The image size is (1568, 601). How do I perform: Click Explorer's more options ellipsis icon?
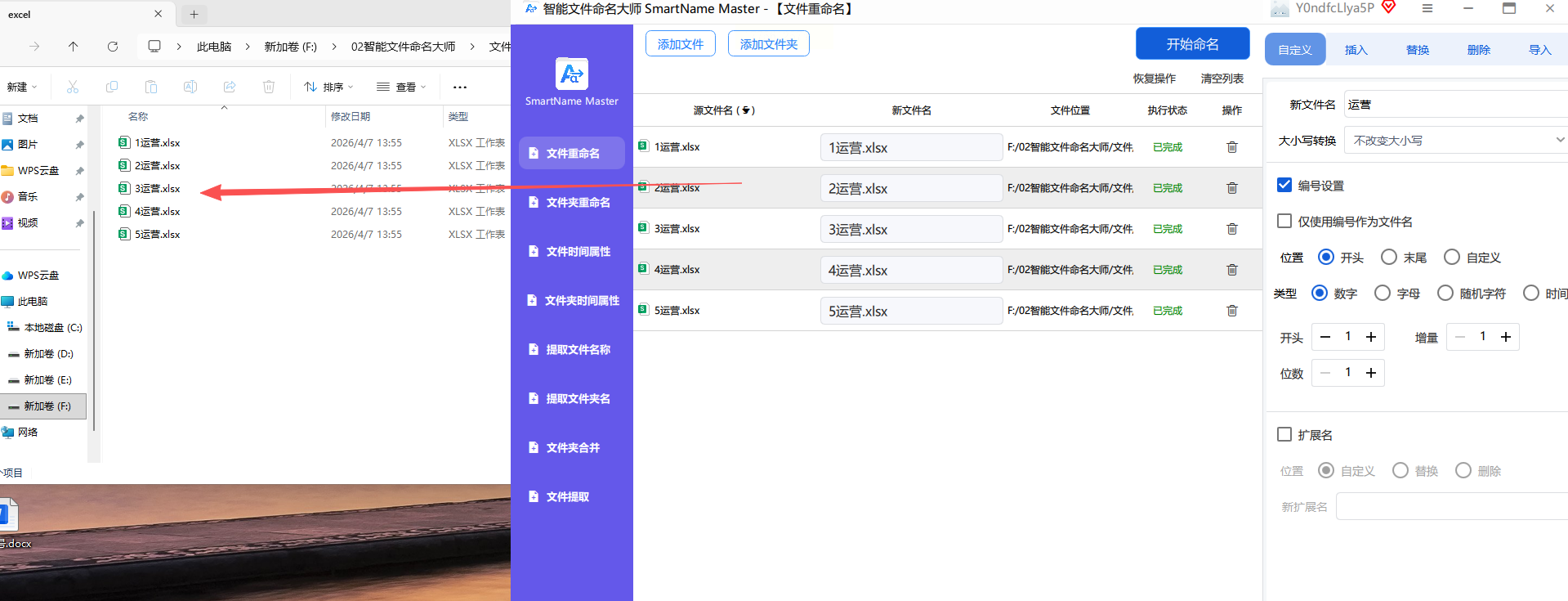click(x=460, y=87)
